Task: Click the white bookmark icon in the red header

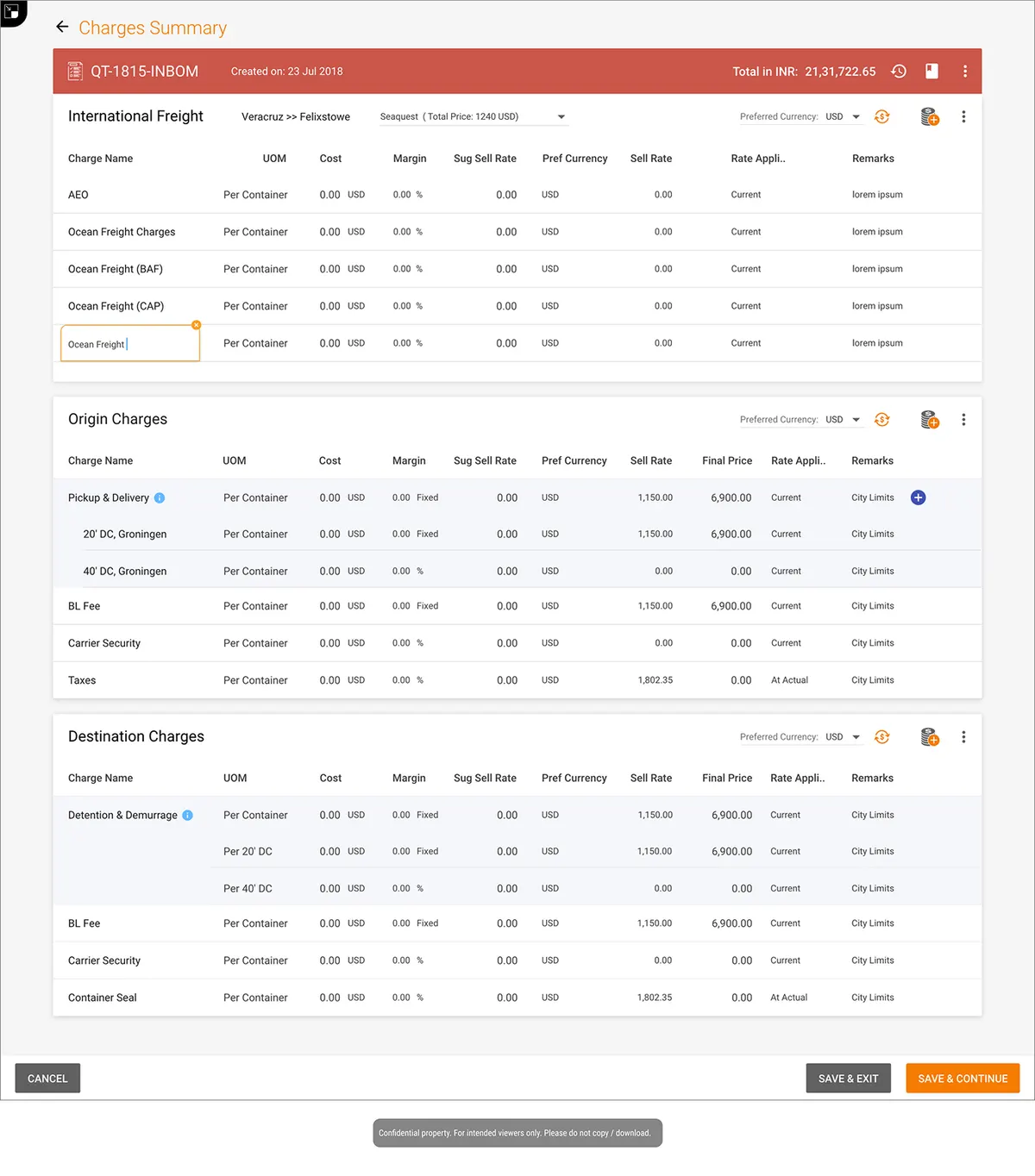Action: (931, 72)
